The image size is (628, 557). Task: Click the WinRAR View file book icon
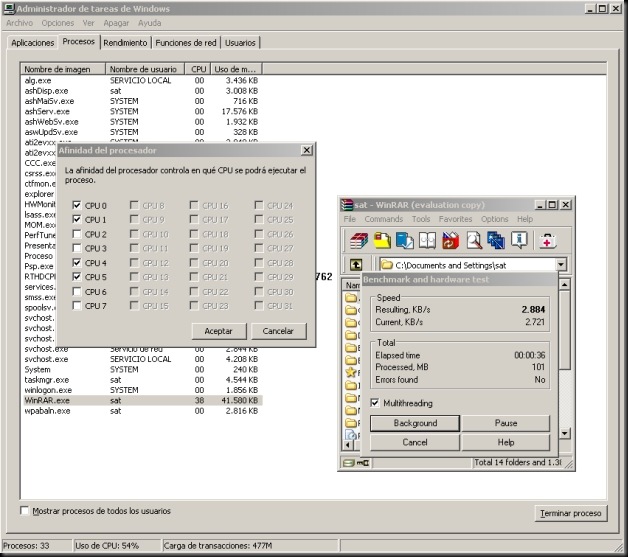pos(427,241)
